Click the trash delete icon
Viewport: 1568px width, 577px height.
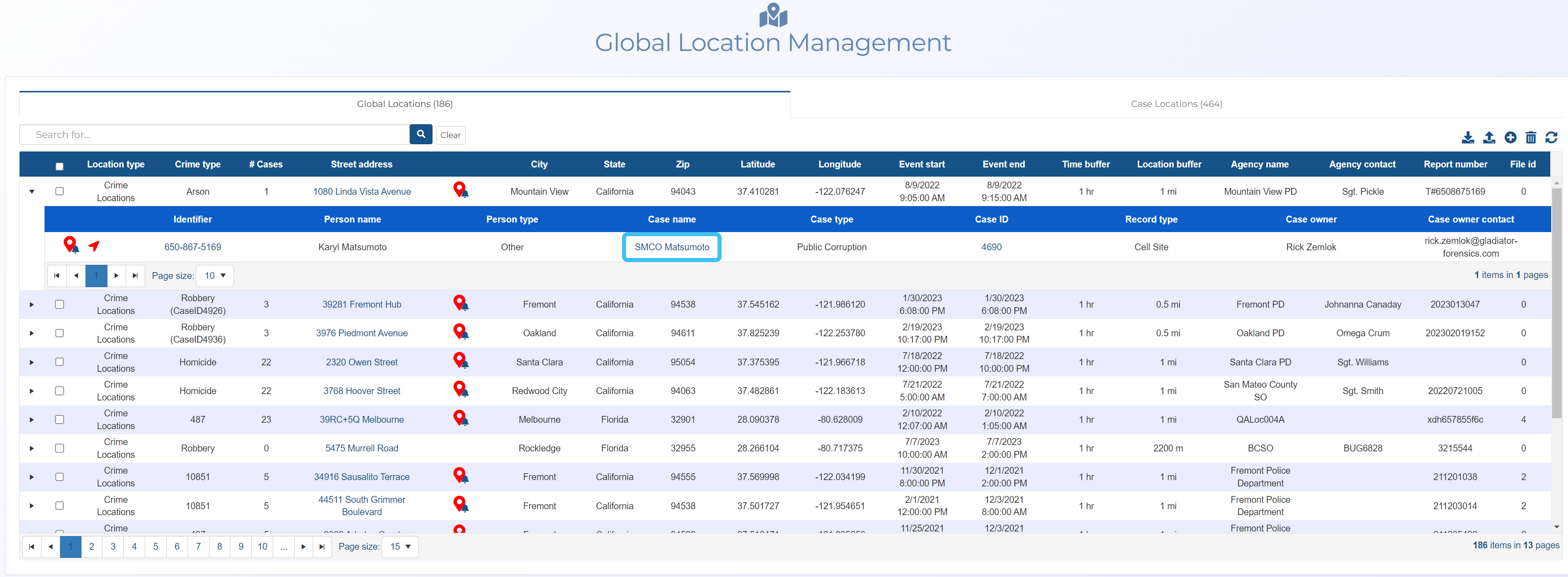[x=1531, y=137]
